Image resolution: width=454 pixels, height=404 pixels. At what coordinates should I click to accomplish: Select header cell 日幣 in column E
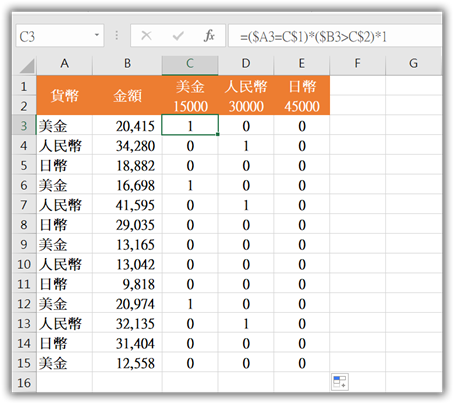[302, 86]
